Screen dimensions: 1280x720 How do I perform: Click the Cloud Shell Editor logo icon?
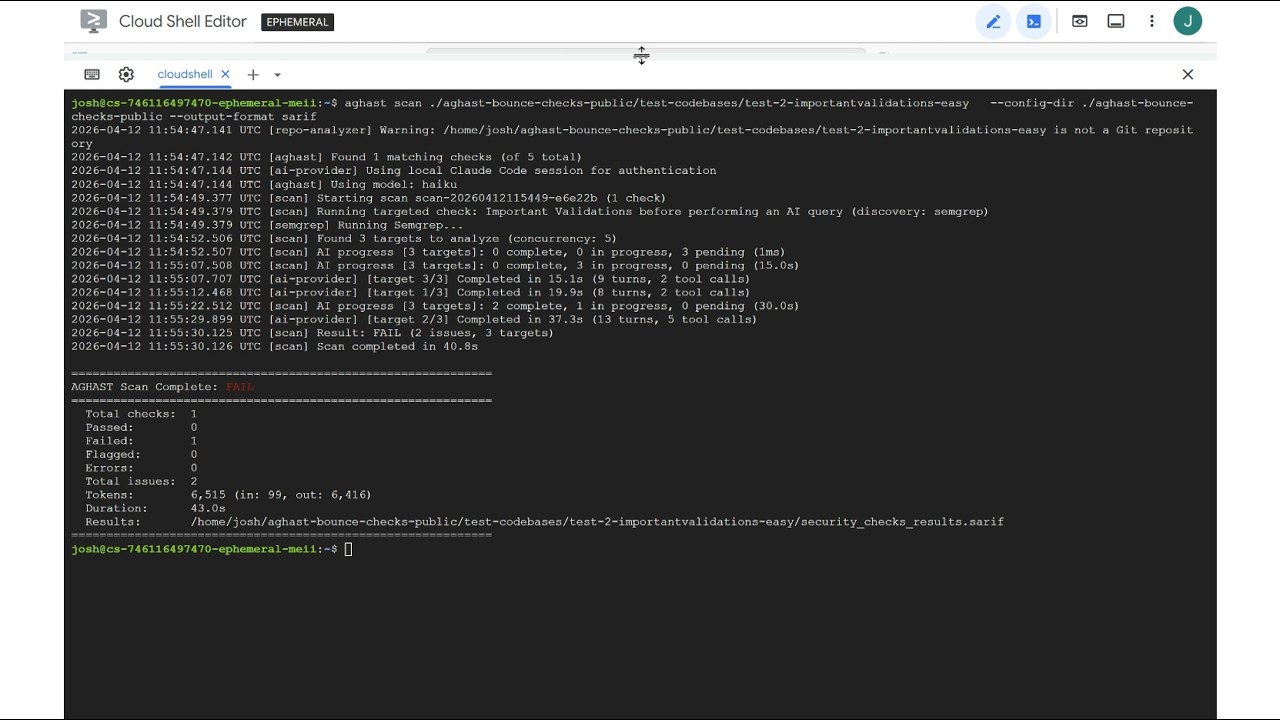tap(93, 21)
